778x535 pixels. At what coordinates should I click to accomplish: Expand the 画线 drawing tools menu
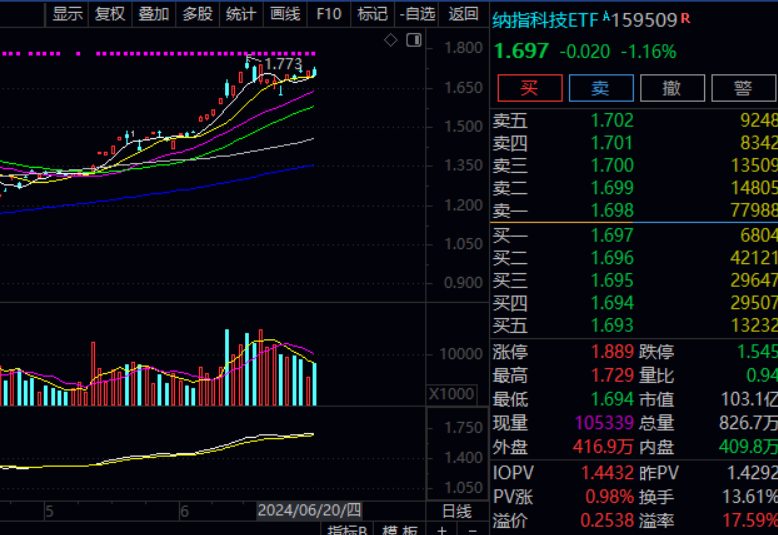coord(284,14)
